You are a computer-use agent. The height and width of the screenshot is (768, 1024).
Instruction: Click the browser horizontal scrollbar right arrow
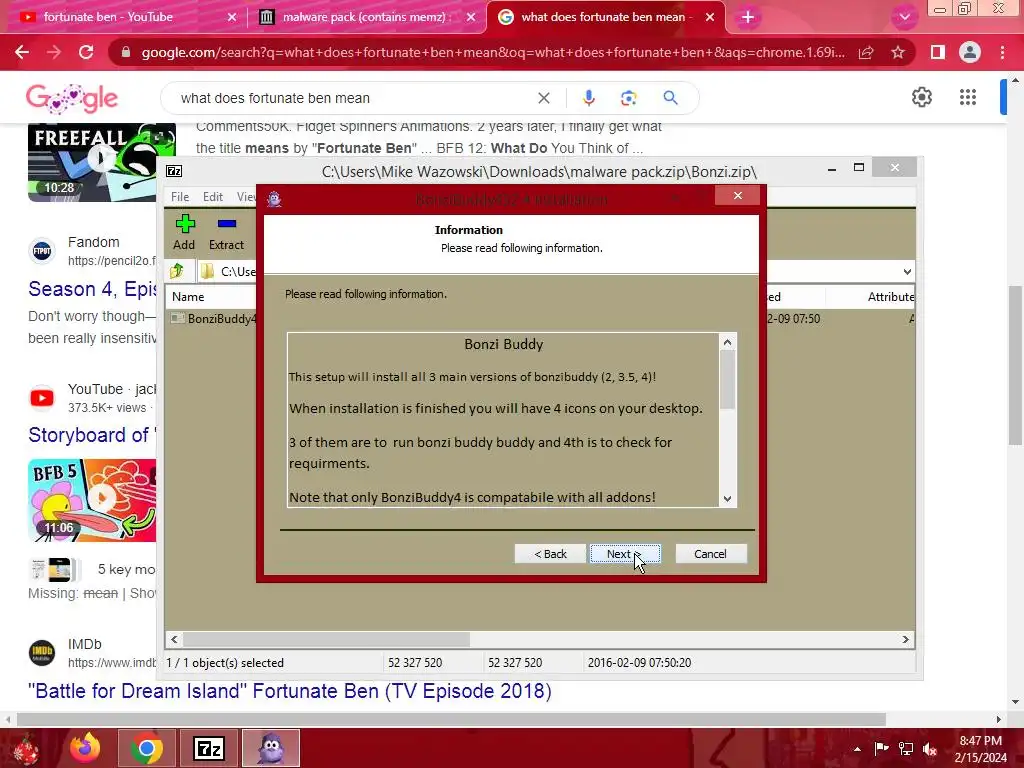pos(999,719)
